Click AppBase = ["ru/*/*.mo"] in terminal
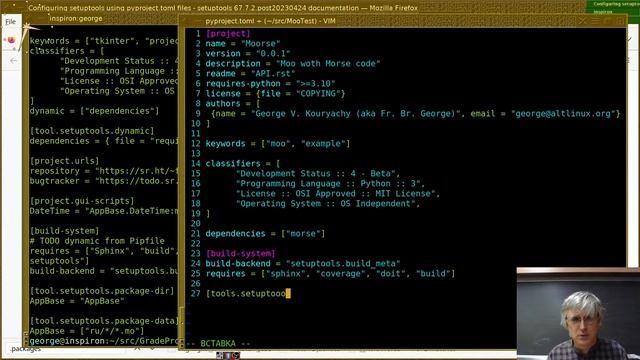The width and height of the screenshot is (640, 360). click(x=87, y=331)
